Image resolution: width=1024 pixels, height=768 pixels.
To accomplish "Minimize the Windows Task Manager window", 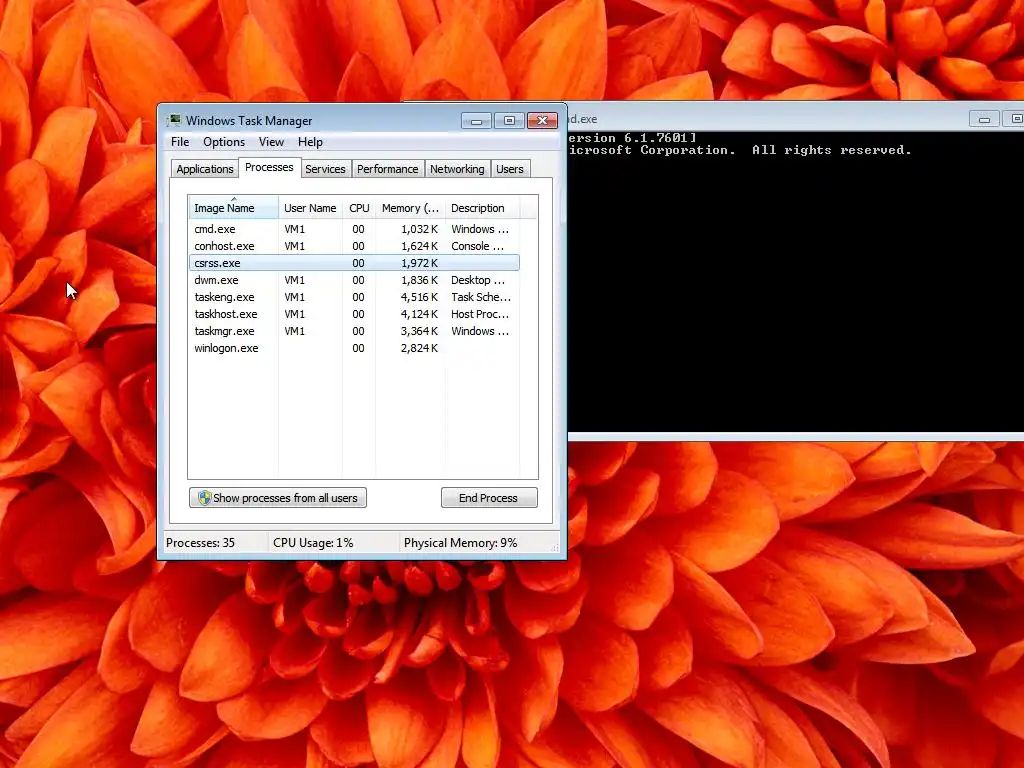I will 476,120.
